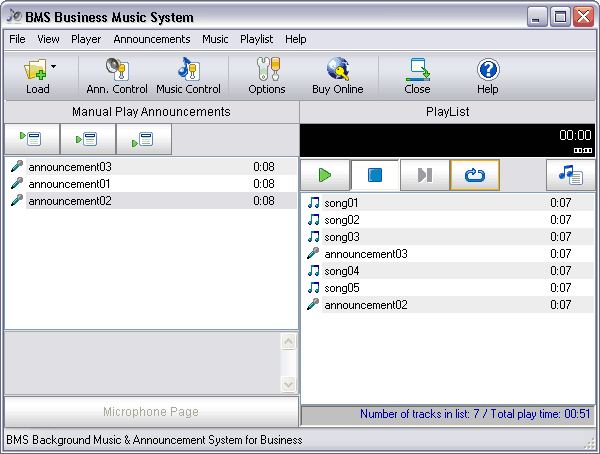The height and width of the screenshot is (454, 600).
Task: Toggle the repeat loop button
Action: 475,175
